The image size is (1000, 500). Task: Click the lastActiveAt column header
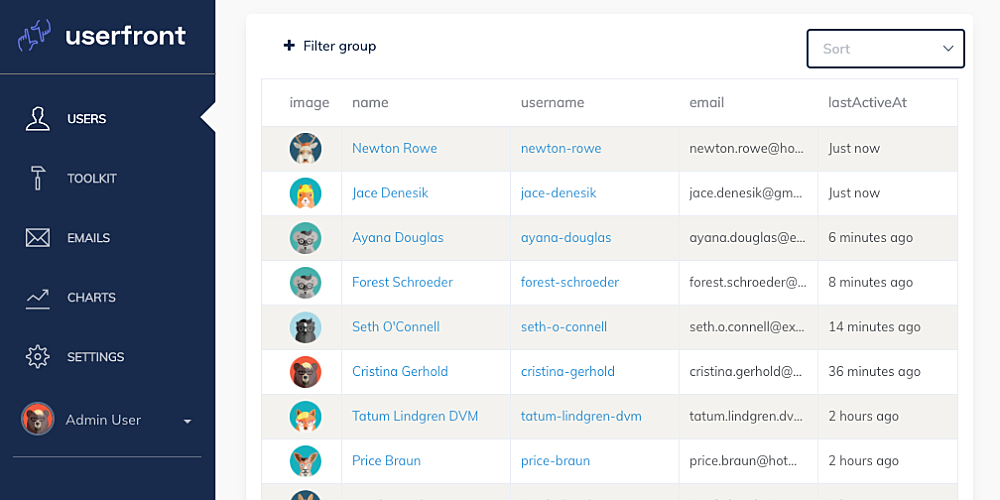coord(867,102)
